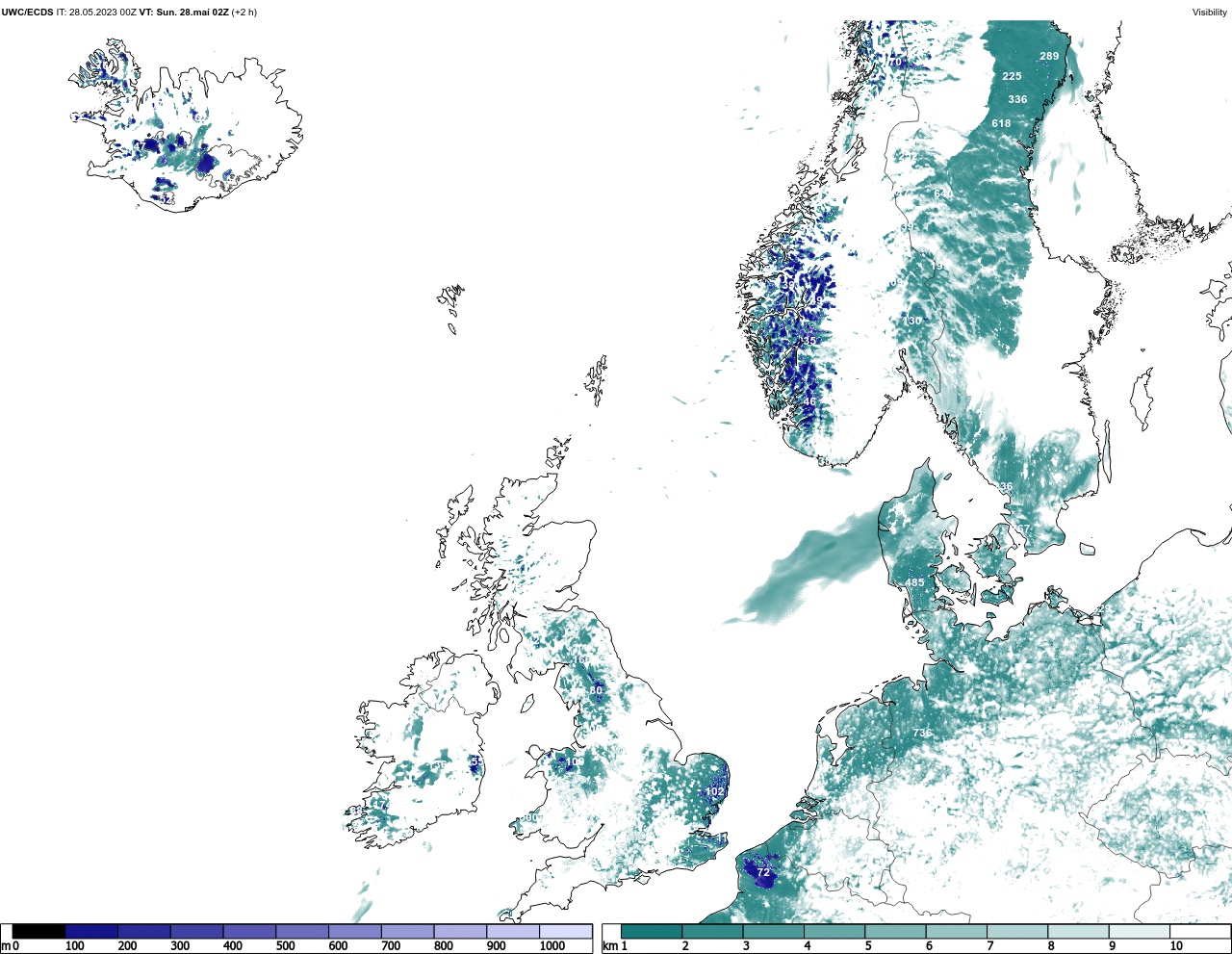Image resolution: width=1232 pixels, height=954 pixels.
Task: Select the 5–6 km legend swatch
Action: [895, 932]
